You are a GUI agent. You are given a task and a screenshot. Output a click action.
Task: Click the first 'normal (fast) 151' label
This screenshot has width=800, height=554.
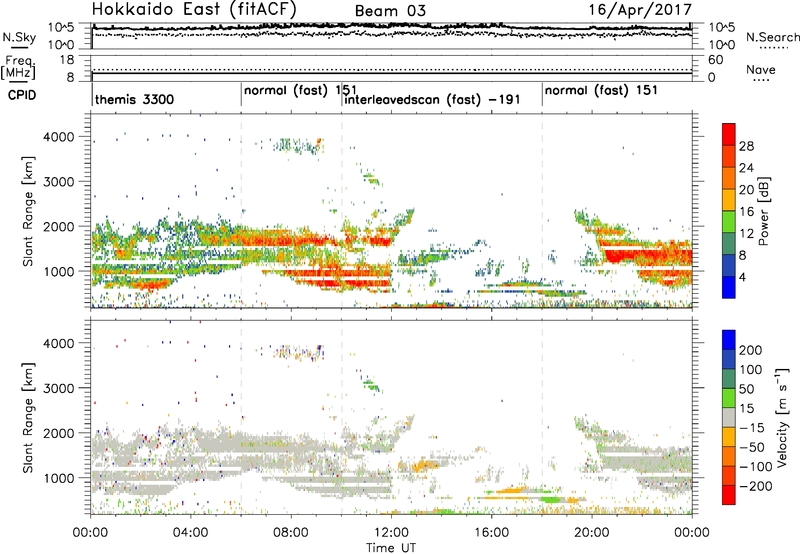(x=300, y=91)
